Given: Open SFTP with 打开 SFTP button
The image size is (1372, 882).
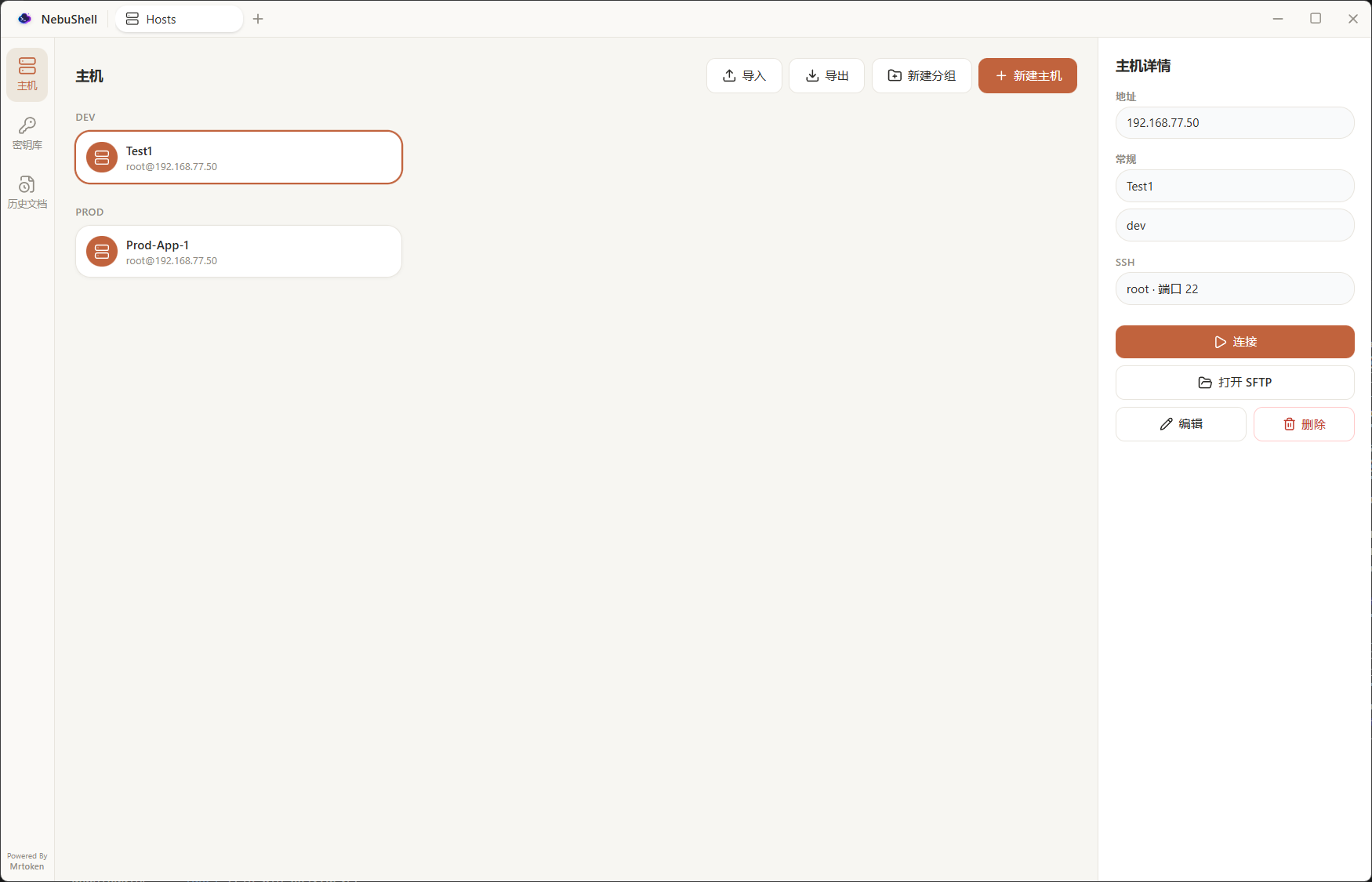Looking at the screenshot, I should (x=1234, y=383).
